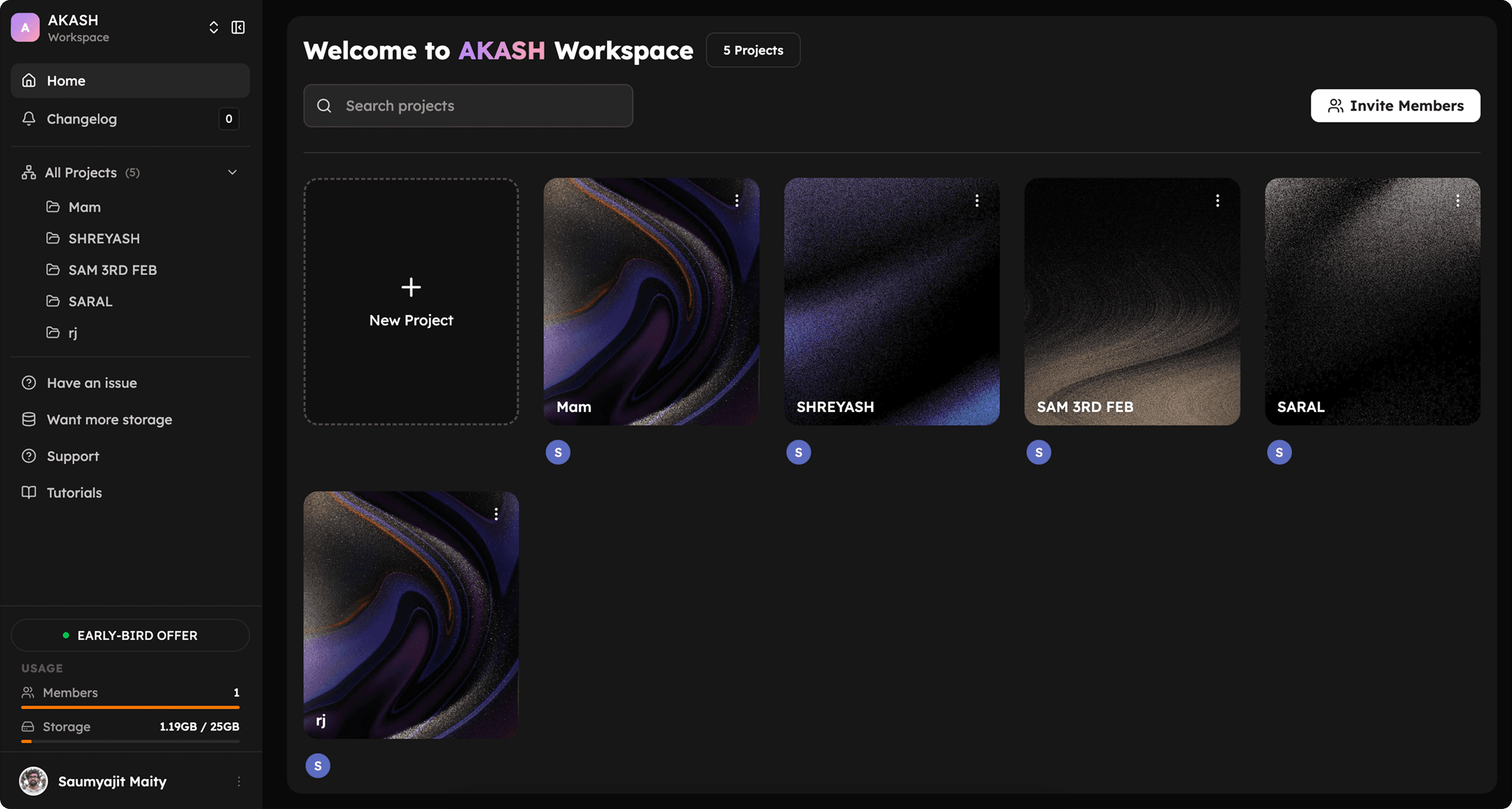Screen dimensions: 1512x809
Task: Go to Home in sidebar
Action: (66, 81)
